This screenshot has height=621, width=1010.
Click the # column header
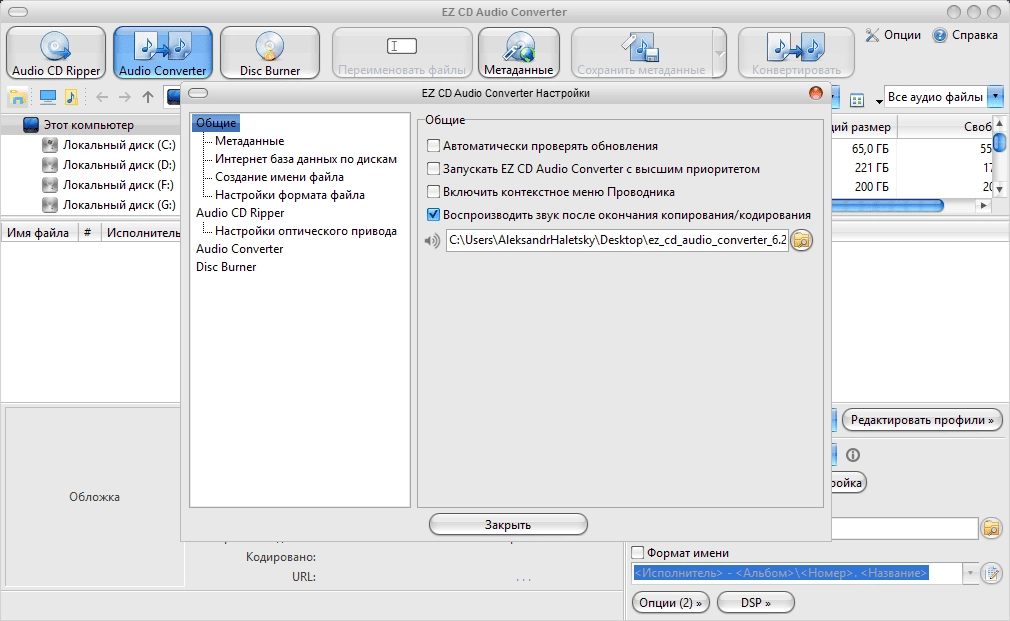click(88, 233)
